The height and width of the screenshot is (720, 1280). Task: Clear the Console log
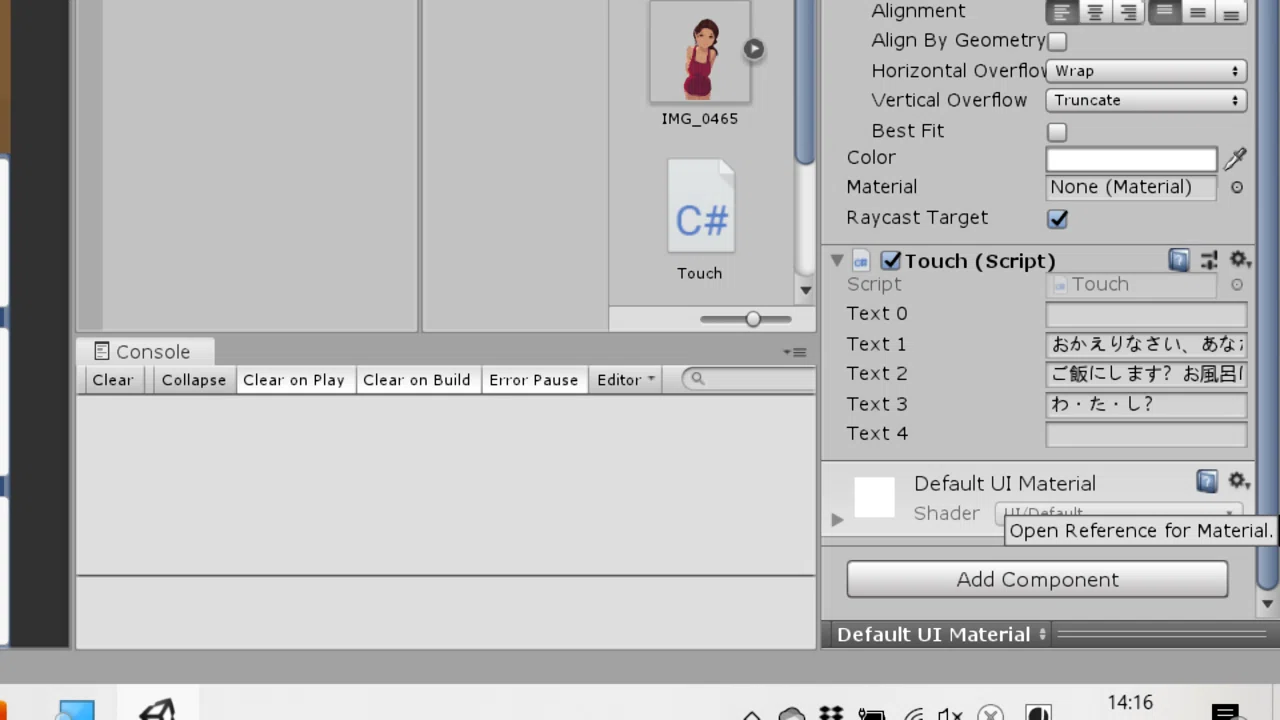click(113, 380)
